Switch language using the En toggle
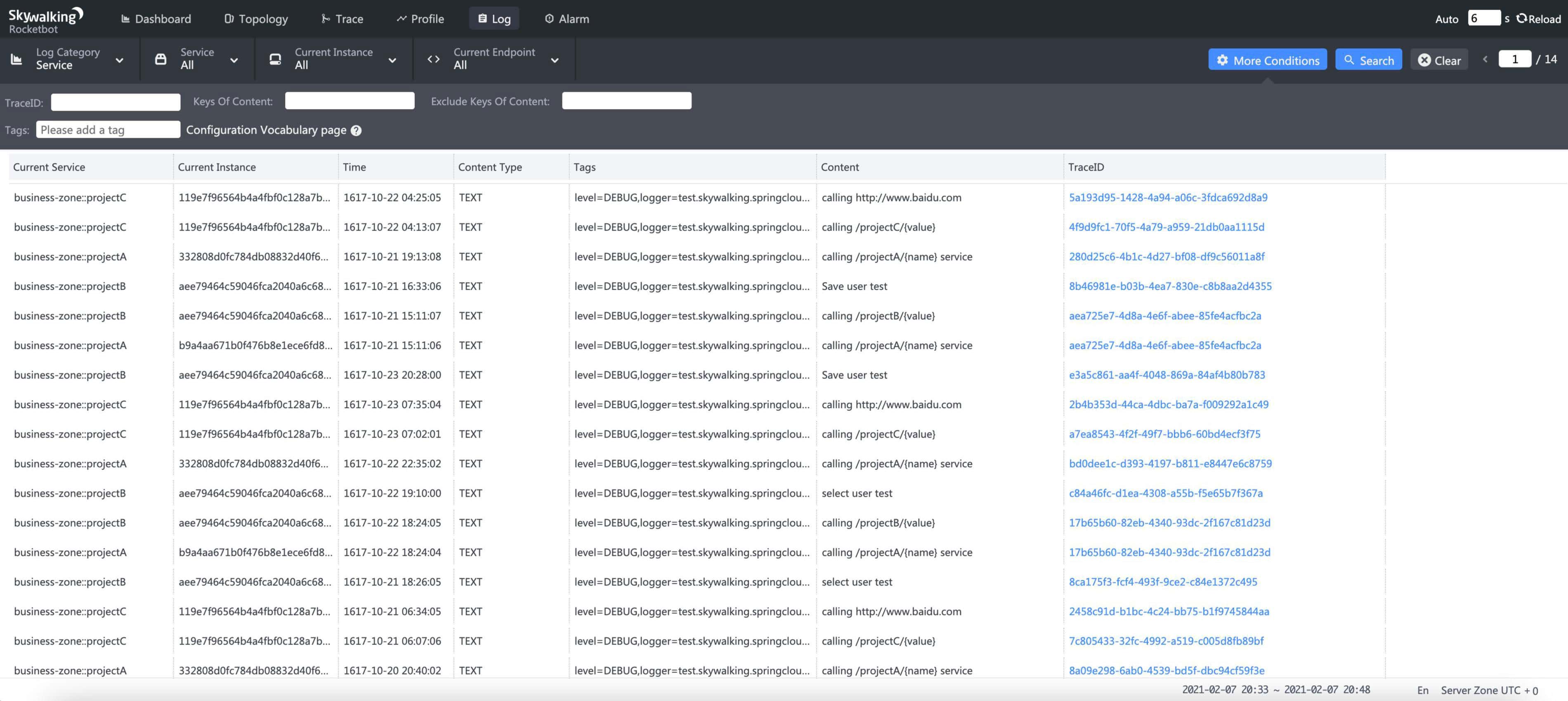The height and width of the screenshot is (701, 1568). pyautogui.click(x=1422, y=690)
